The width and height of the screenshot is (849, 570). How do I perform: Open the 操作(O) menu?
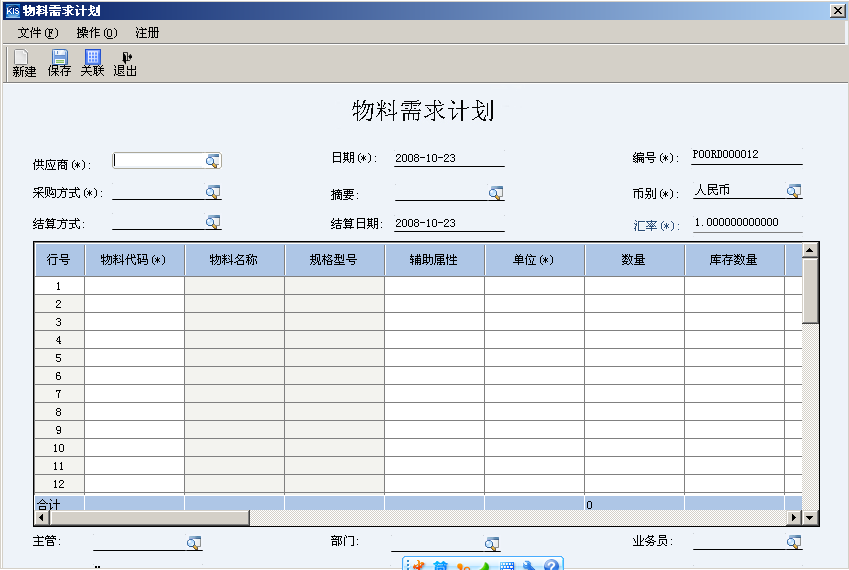97,33
